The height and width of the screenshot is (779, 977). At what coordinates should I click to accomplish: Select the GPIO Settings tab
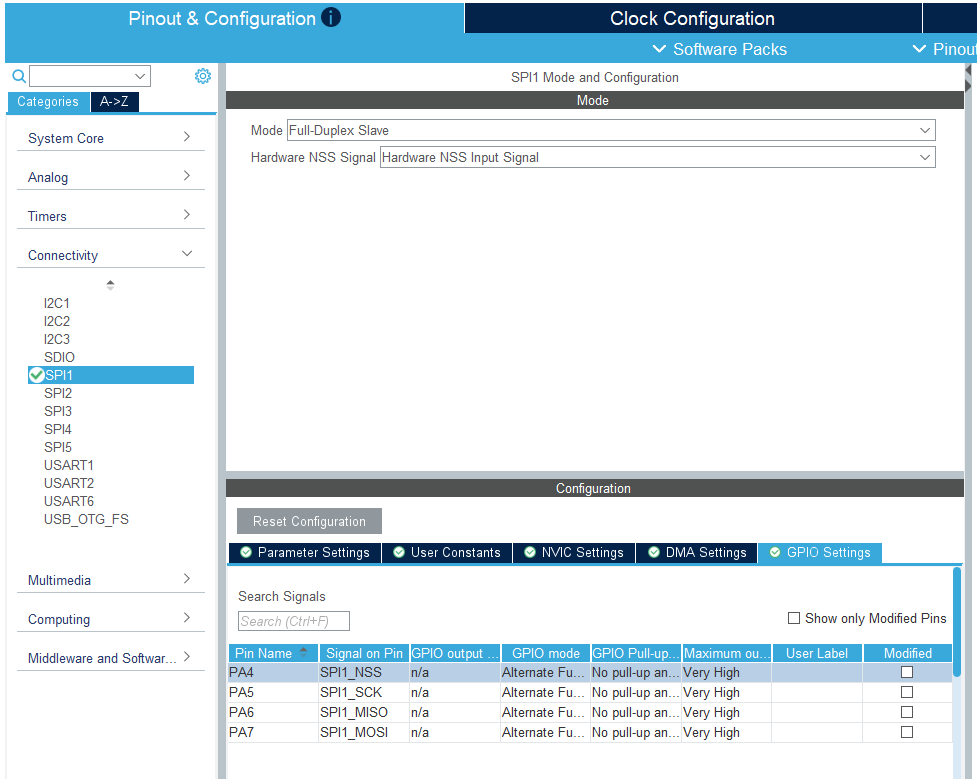pos(819,553)
